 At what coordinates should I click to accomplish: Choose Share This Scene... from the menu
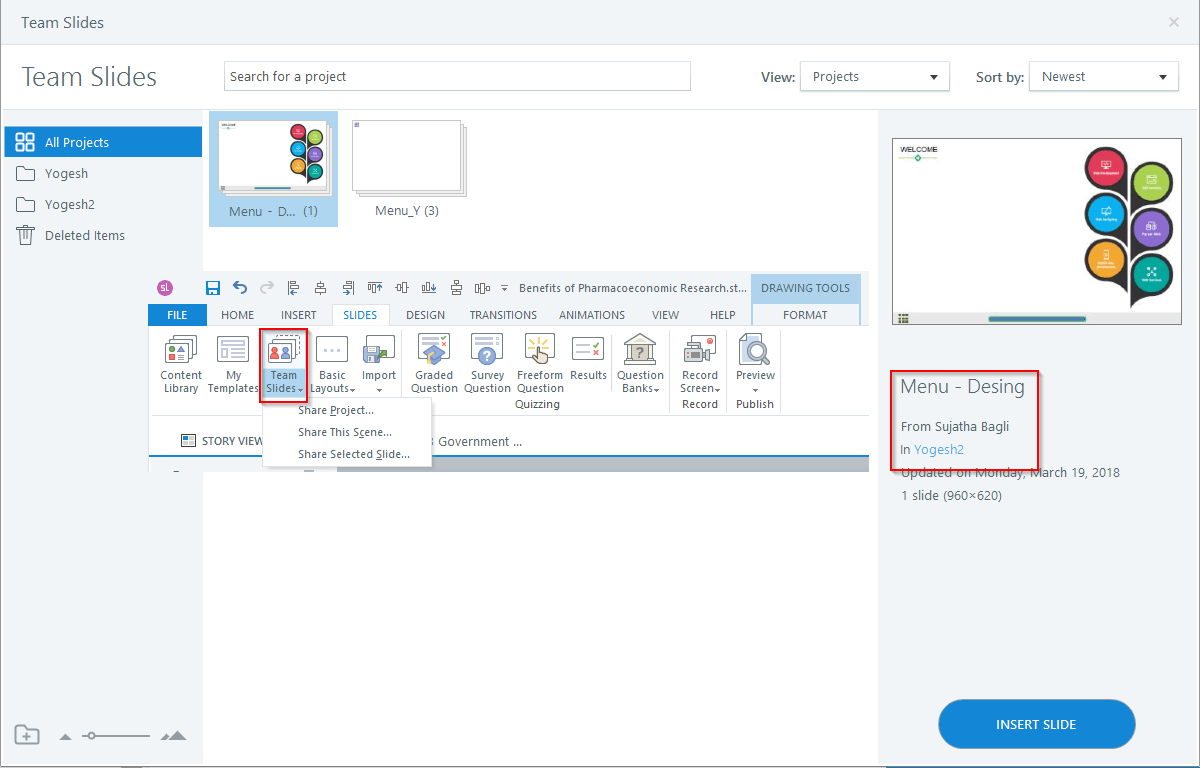click(x=347, y=432)
